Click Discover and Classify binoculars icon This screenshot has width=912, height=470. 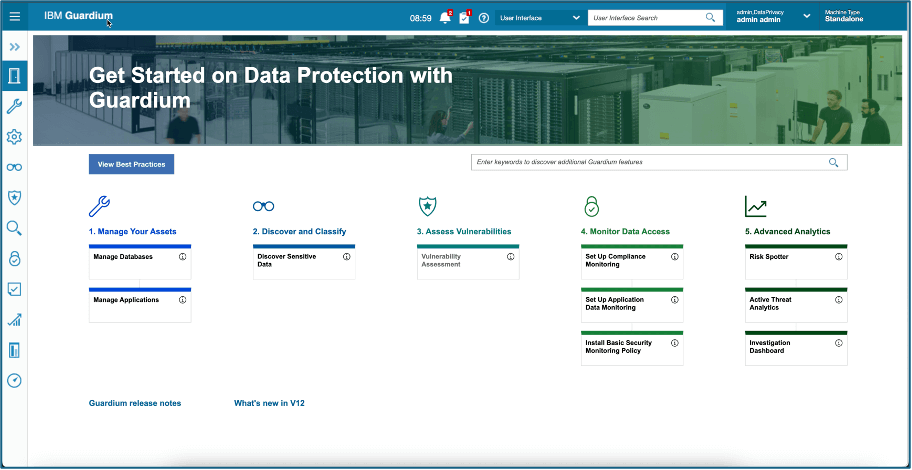263,206
